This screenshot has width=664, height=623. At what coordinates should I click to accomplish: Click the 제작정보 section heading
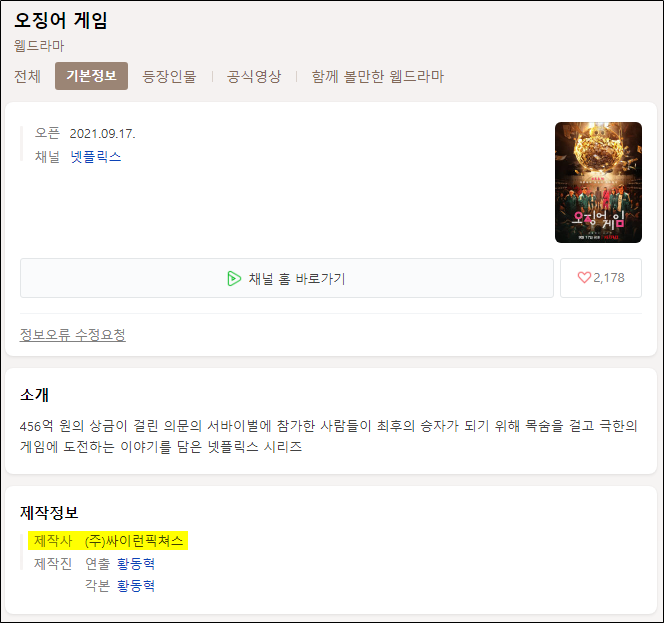pos(49,512)
